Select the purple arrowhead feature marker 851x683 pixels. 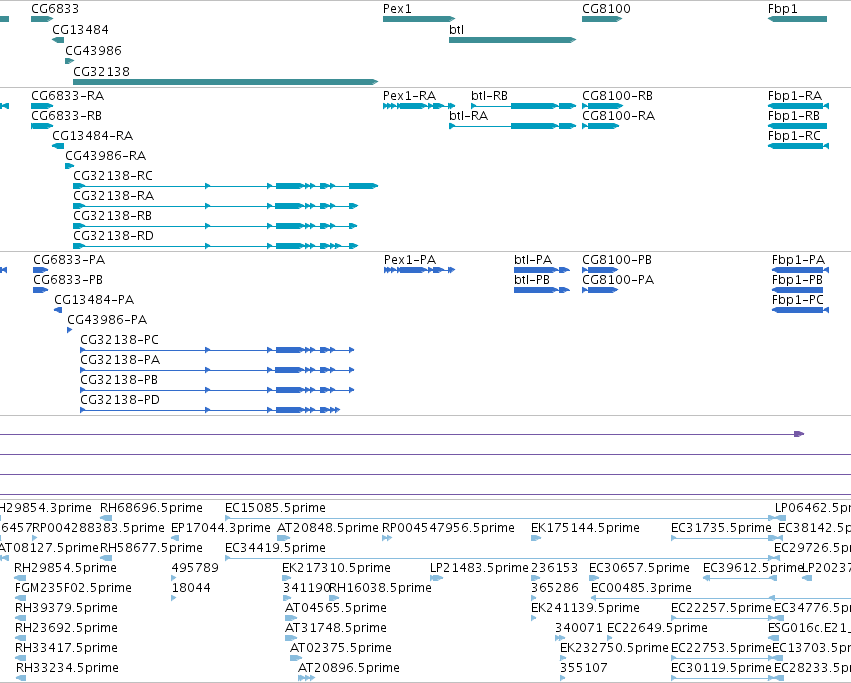pos(799,434)
